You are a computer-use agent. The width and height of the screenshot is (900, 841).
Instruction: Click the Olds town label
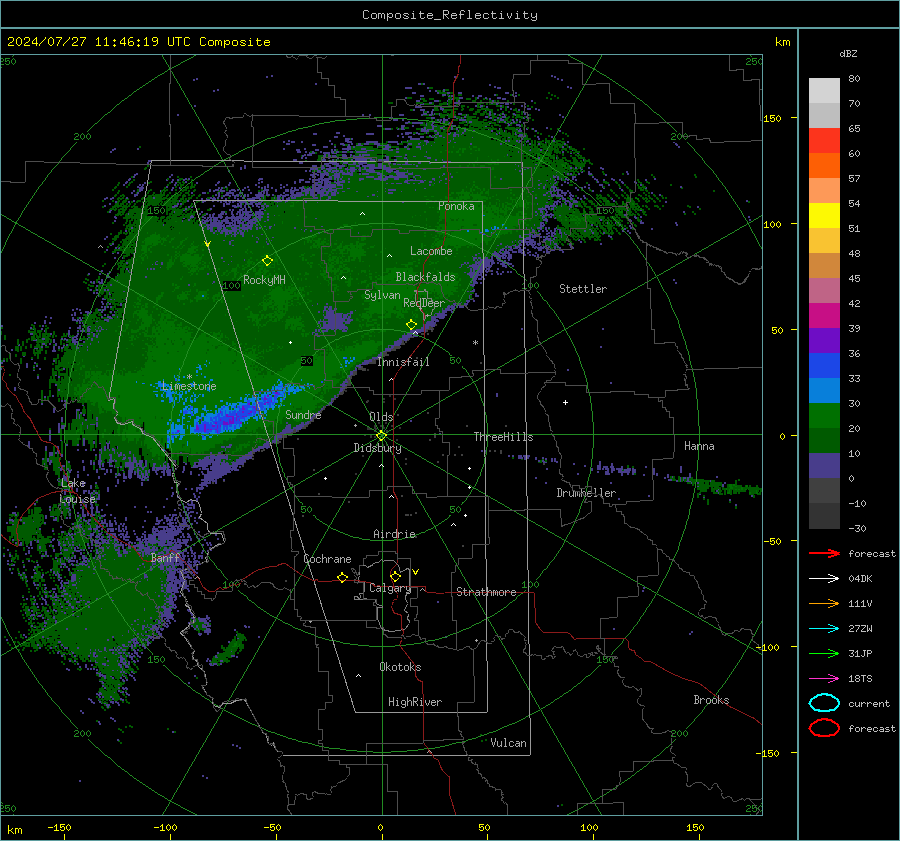[x=381, y=417]
